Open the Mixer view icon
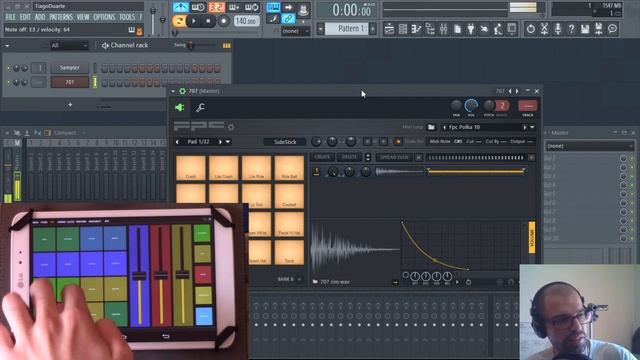640x360 pixels. (x=444, y=29)
